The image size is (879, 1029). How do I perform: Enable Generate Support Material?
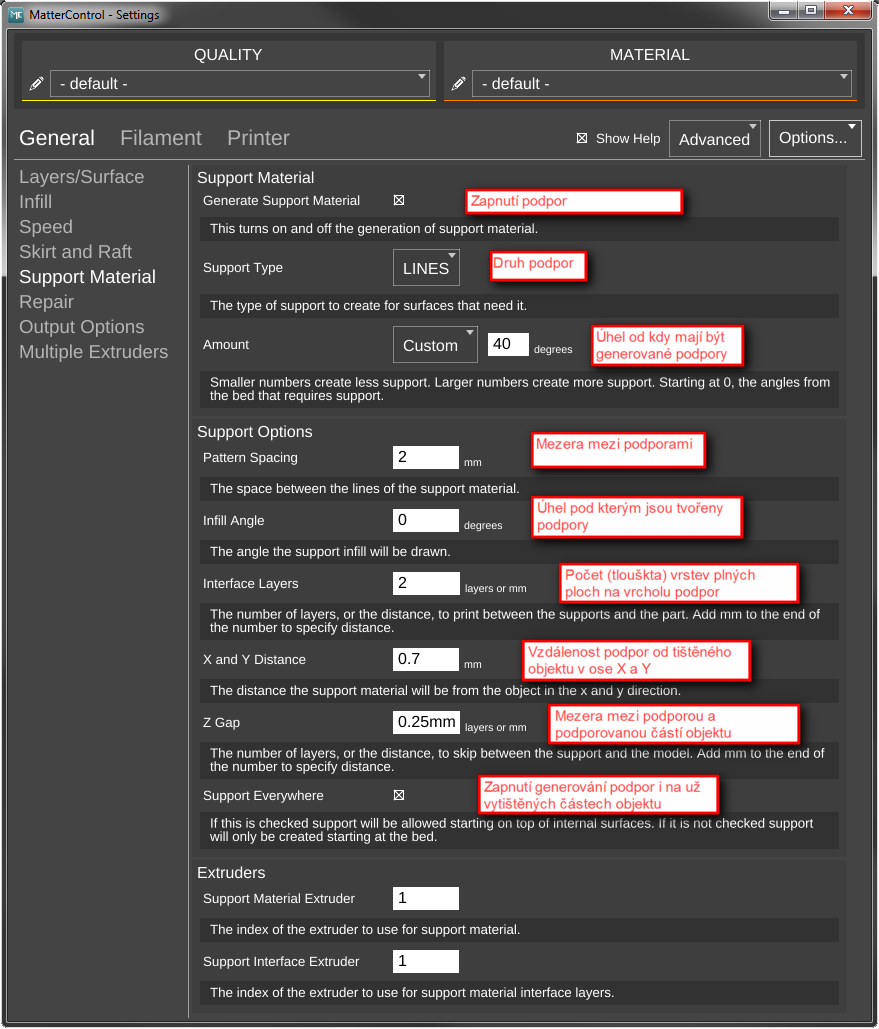(x=398, y=199)
